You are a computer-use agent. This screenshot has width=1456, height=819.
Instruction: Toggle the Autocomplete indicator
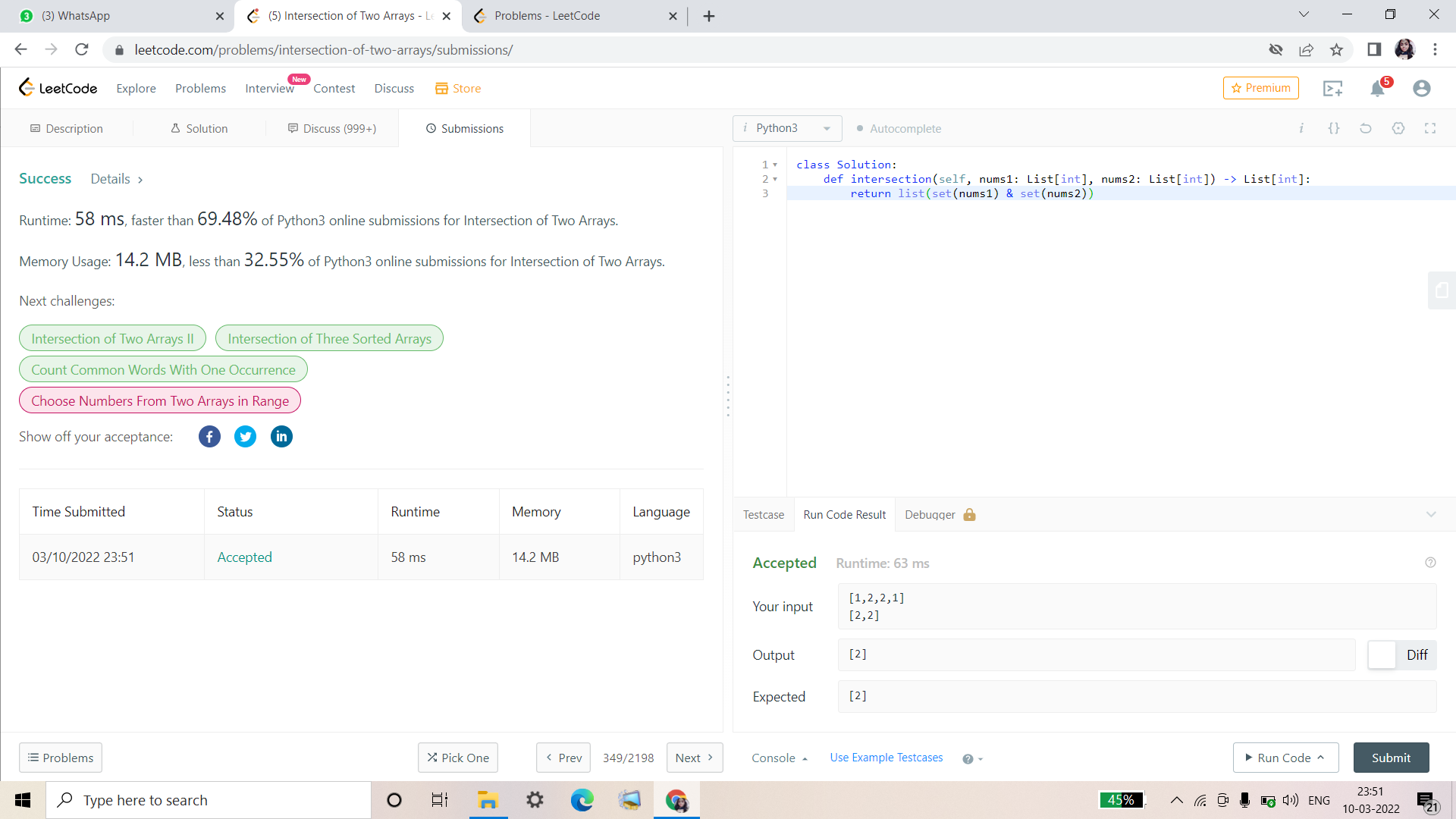coord(899,129)
